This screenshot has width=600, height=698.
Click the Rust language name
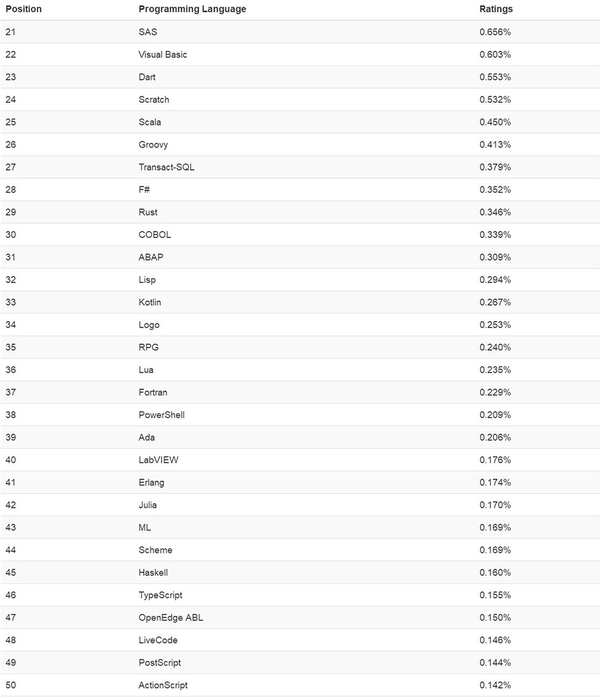(148, 212)
